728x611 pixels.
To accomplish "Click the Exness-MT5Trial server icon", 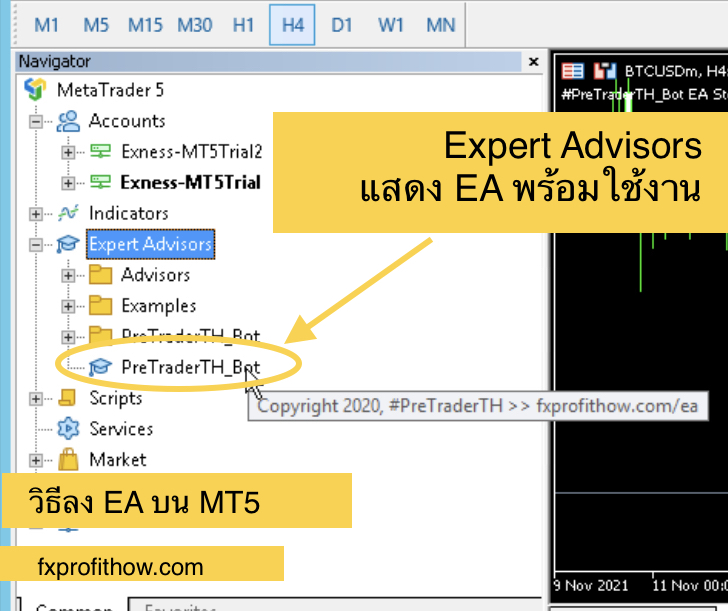I will (100, 182).
